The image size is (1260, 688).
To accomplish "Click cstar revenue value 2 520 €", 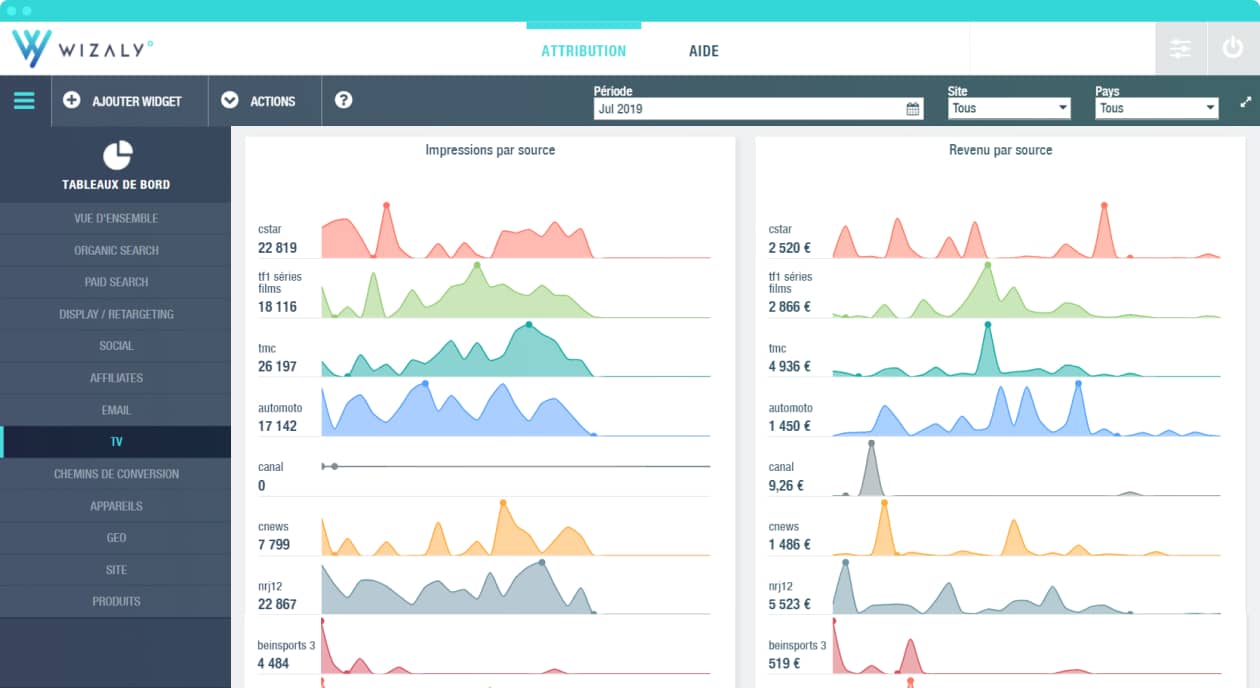I will click(x=790, y=248).
